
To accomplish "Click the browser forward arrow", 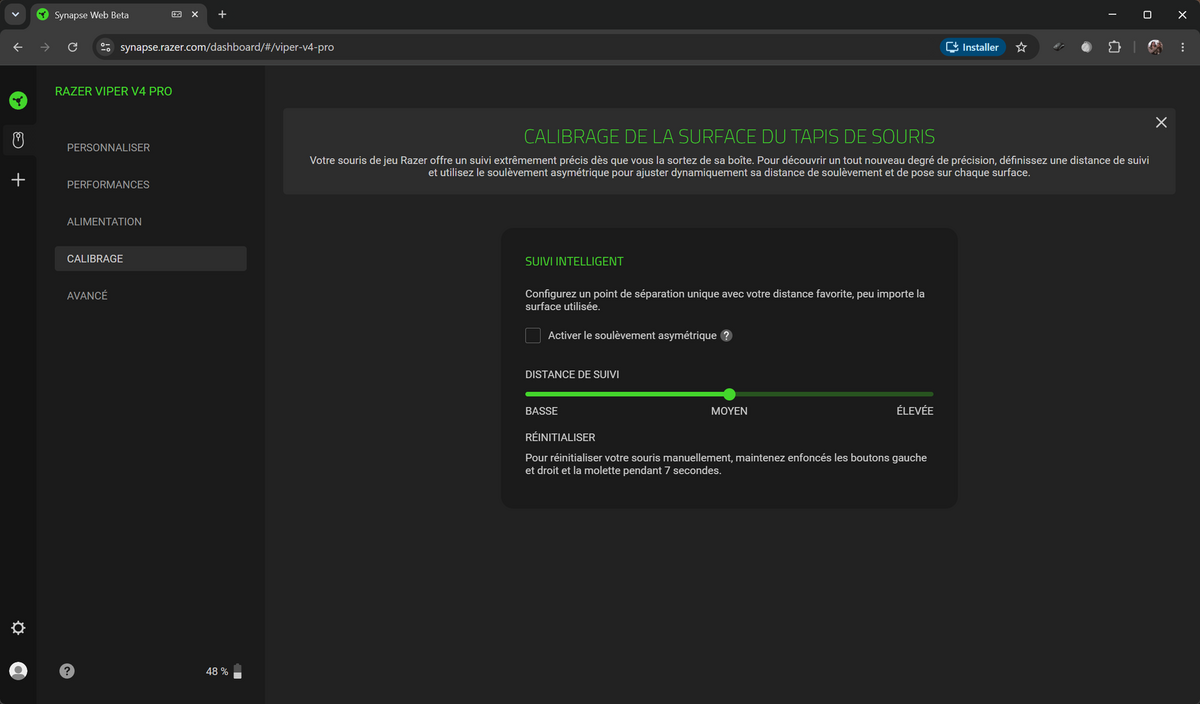I will [45, 47].
